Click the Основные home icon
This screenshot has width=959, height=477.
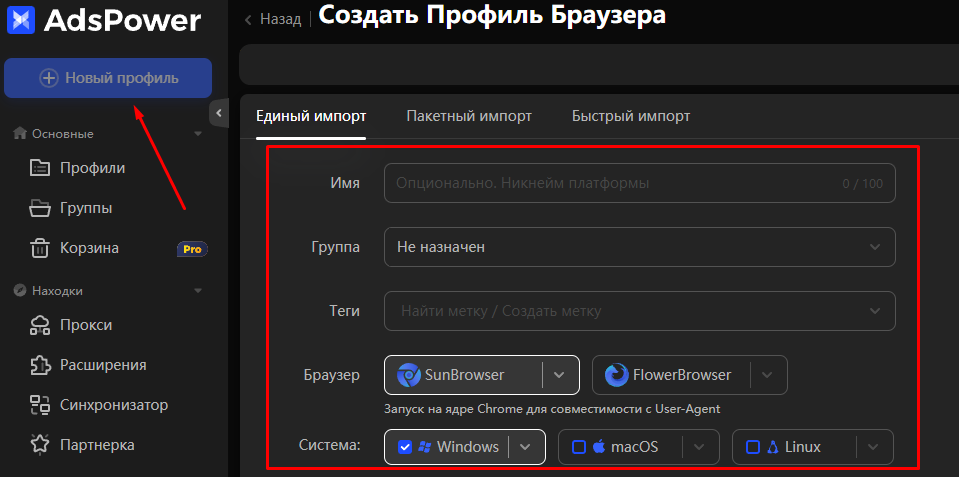[20, 133]
